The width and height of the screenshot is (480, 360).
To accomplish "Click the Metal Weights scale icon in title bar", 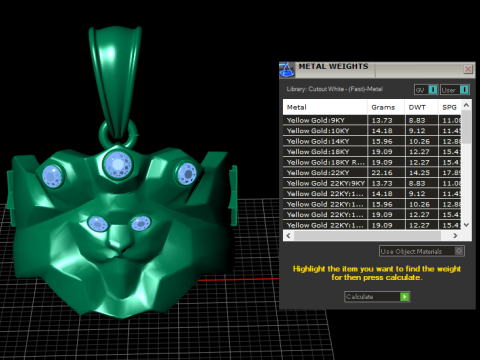I will 287,70.
